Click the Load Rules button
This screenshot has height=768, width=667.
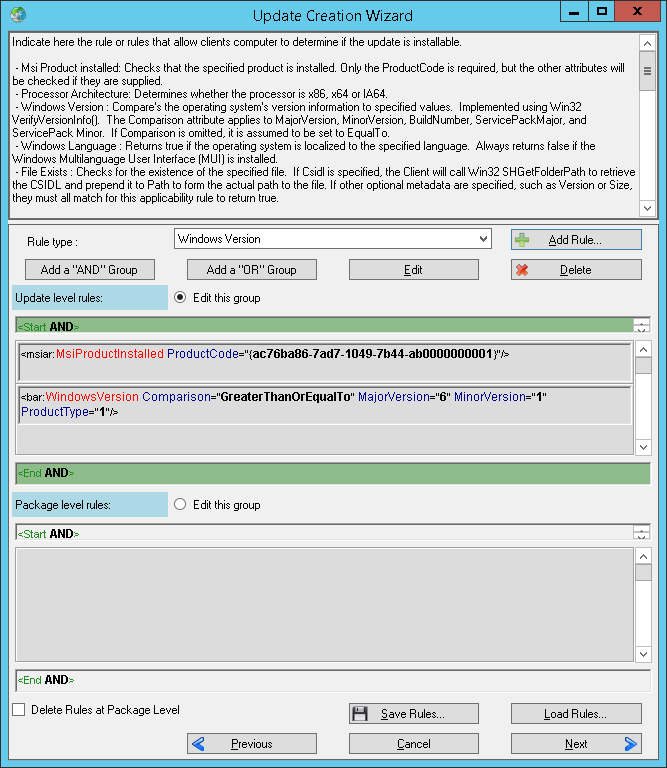coord(576,714)
